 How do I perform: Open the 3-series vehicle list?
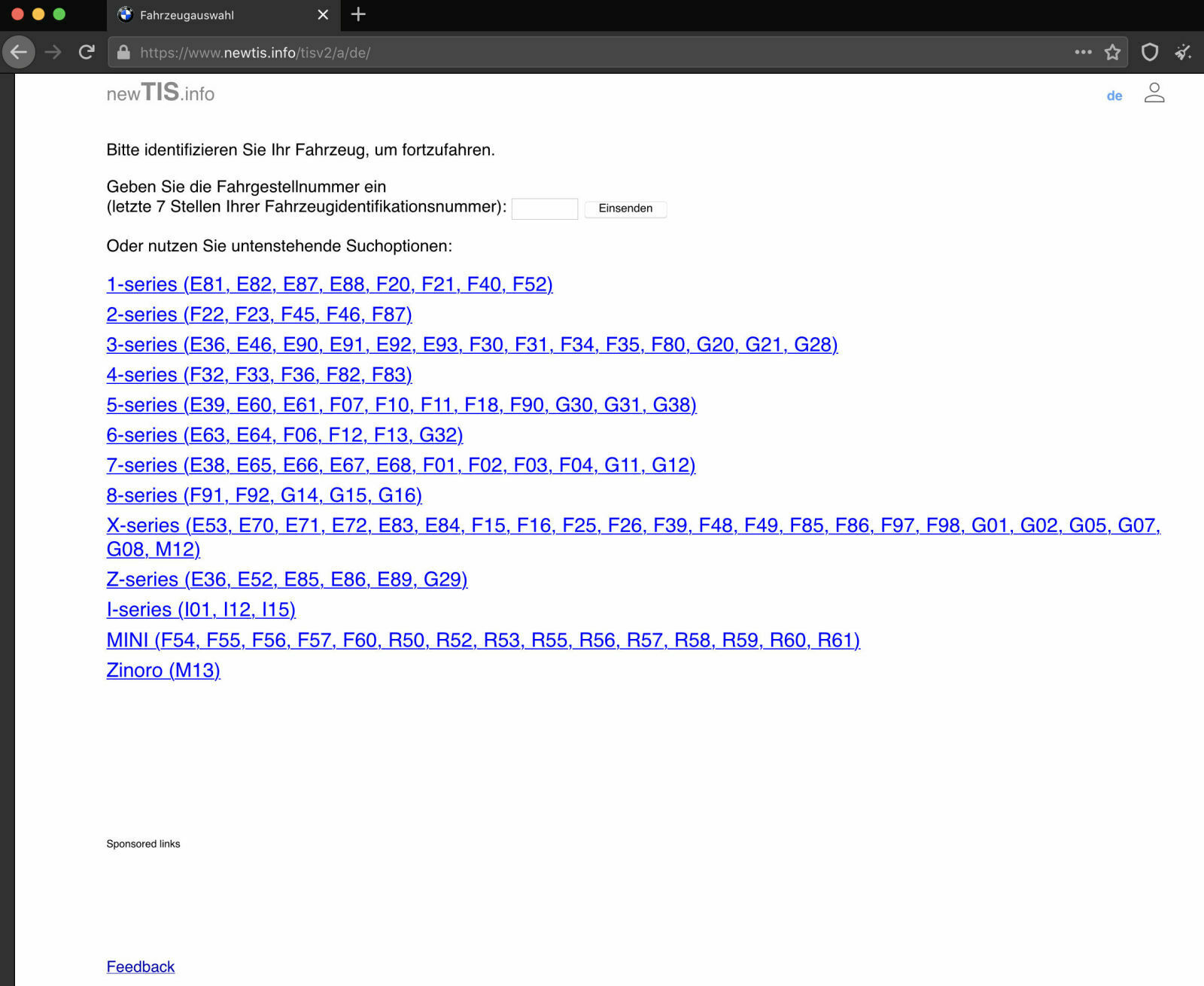(472, 345)
